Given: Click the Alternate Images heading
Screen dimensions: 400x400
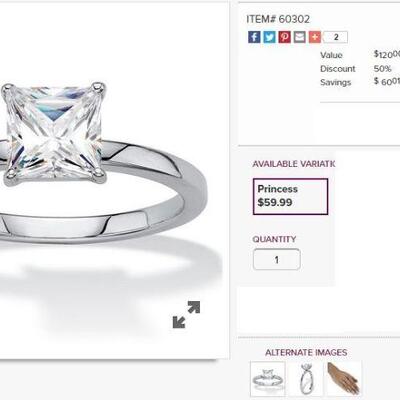Looking at the screenshot, I should point(306,352).
